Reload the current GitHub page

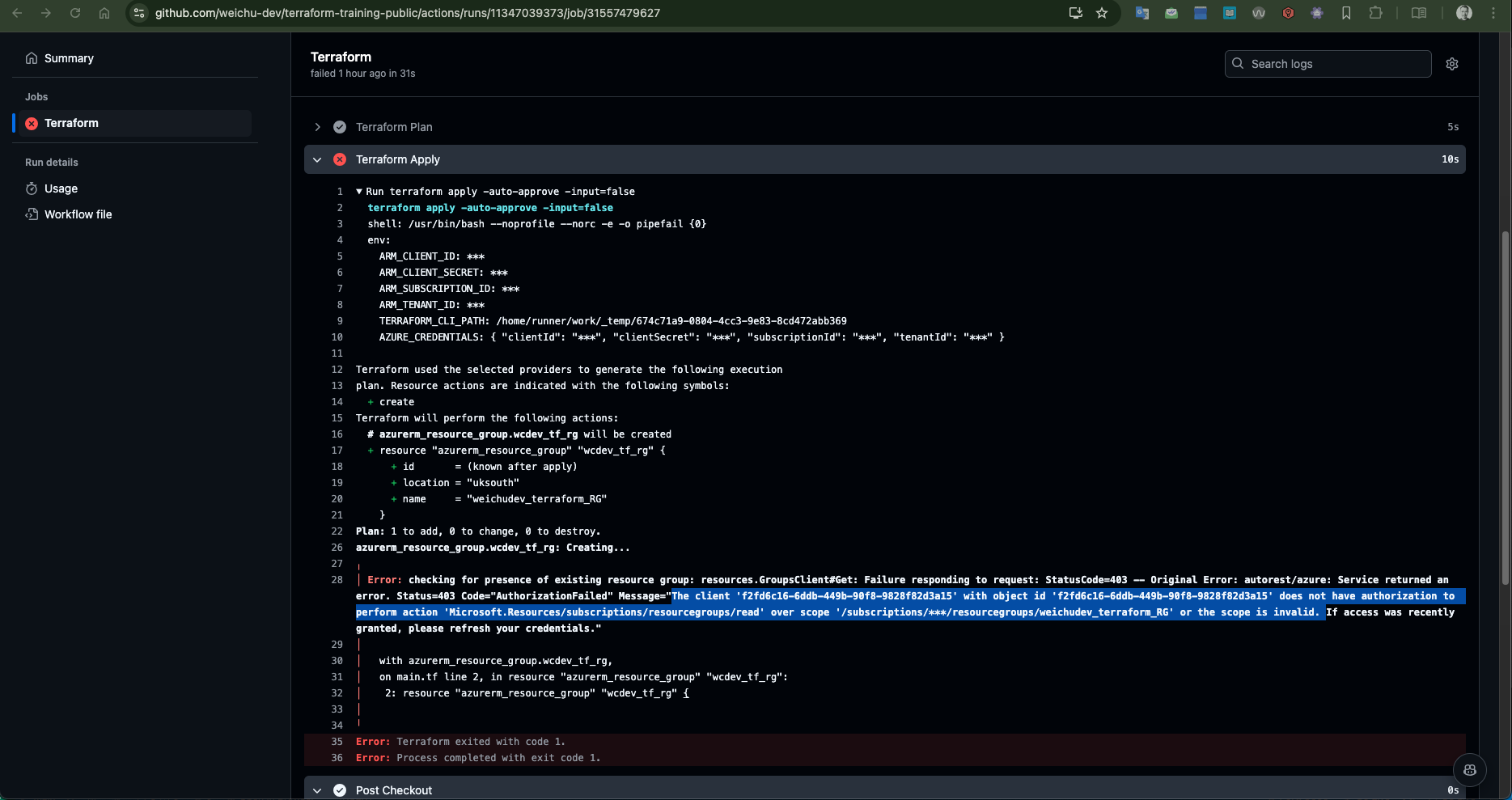(75, 13)
